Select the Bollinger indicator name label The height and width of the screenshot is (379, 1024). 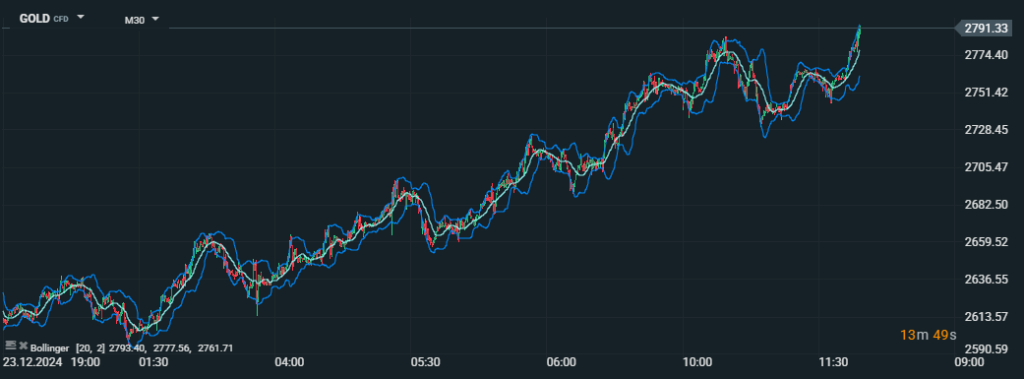(x=50, y=348)
